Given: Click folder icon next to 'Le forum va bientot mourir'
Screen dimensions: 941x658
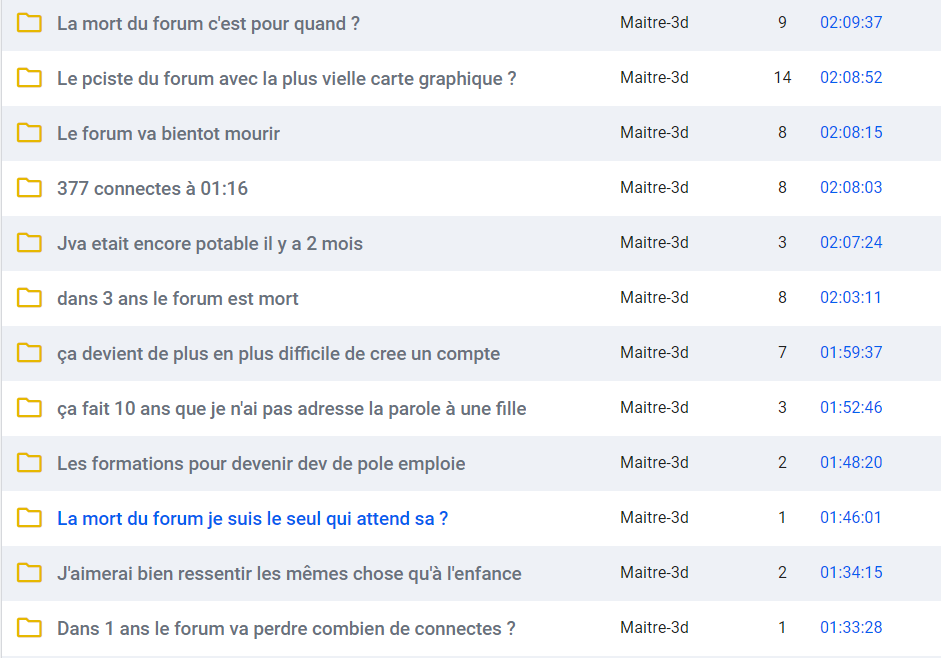Looking at the screenshot, I should [29, 133].
